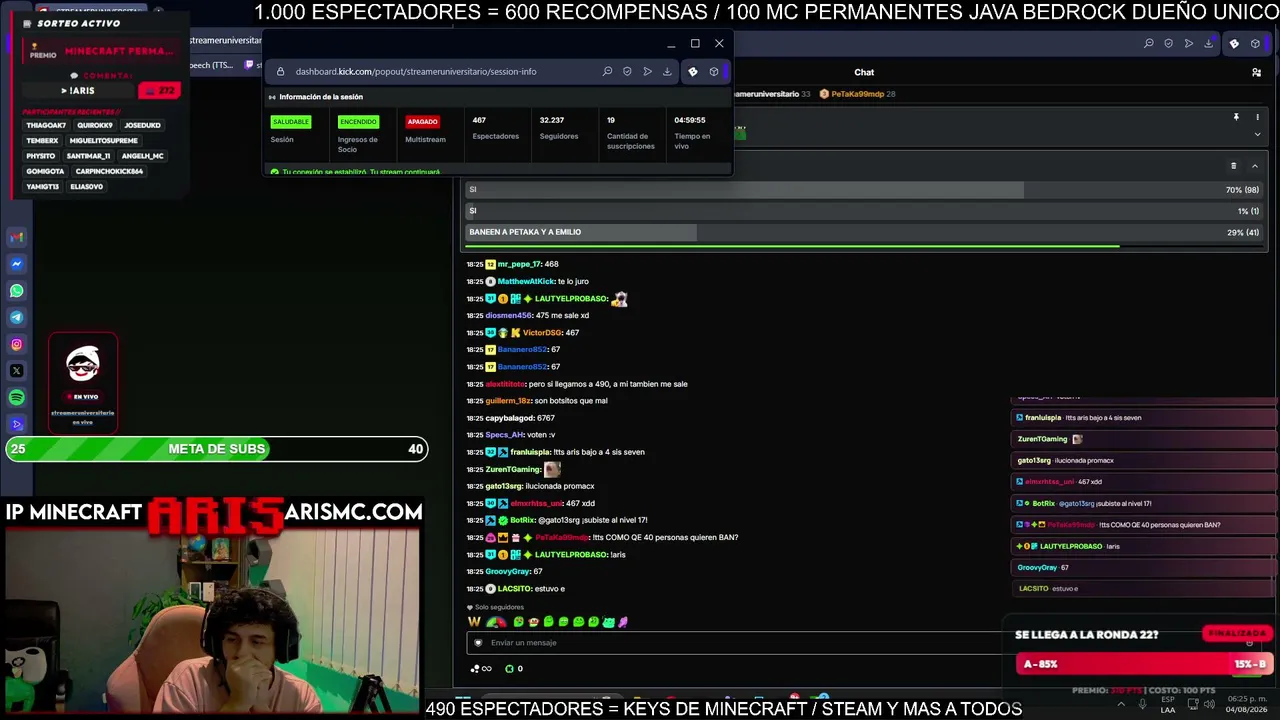The height and width of the screenshot is (720, 1280).
Task: Click the streameruniversitario avatar thumbnail
Action: tap(83, 364)
